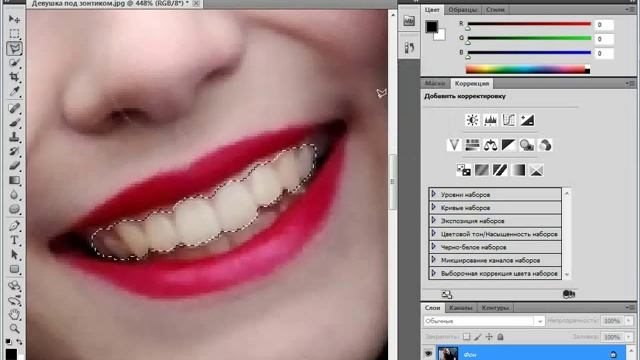The width and height of the screenshot is (640, 360).
Task: Add a Levels adjustment
Action: (490, 120)
